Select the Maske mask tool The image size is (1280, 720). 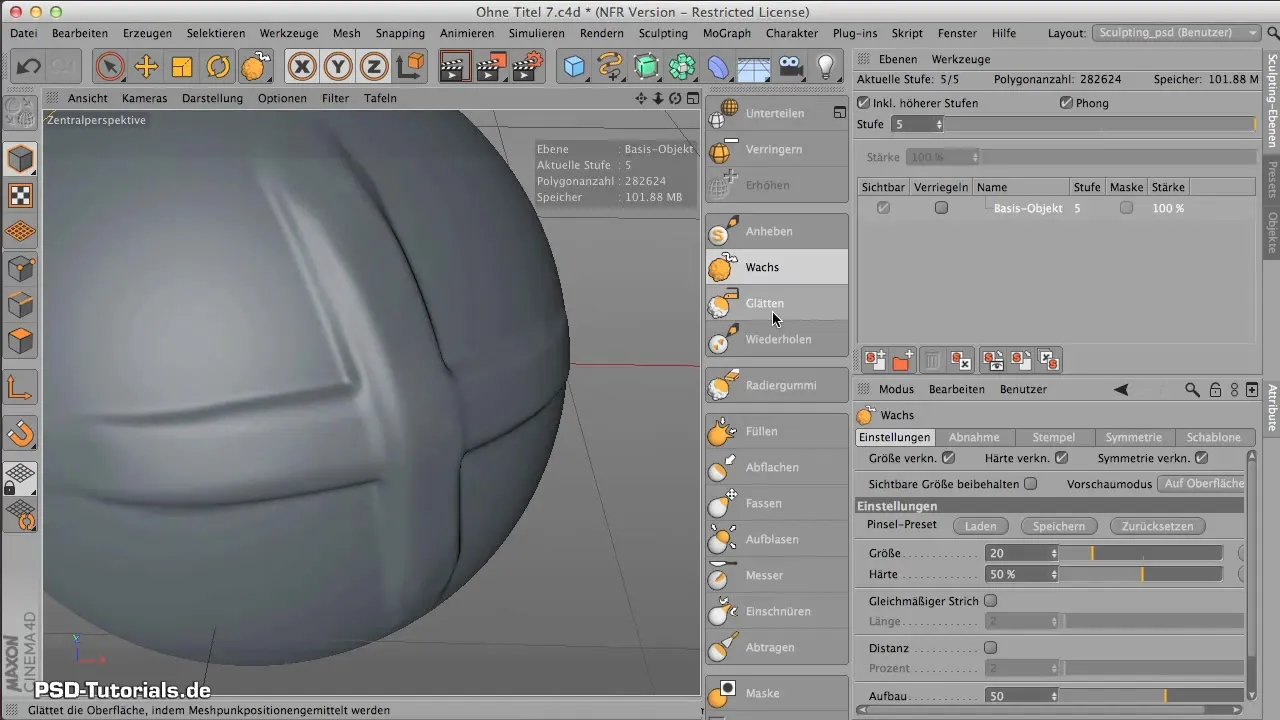pos(776,693)
